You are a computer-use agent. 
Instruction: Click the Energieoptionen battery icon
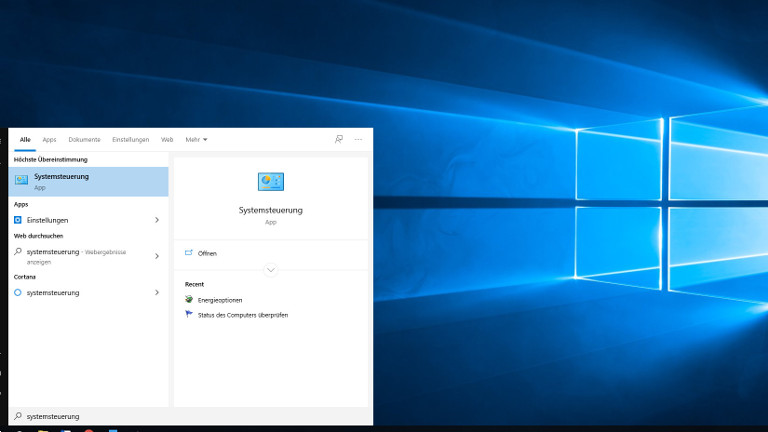click(x=189, y=300)
